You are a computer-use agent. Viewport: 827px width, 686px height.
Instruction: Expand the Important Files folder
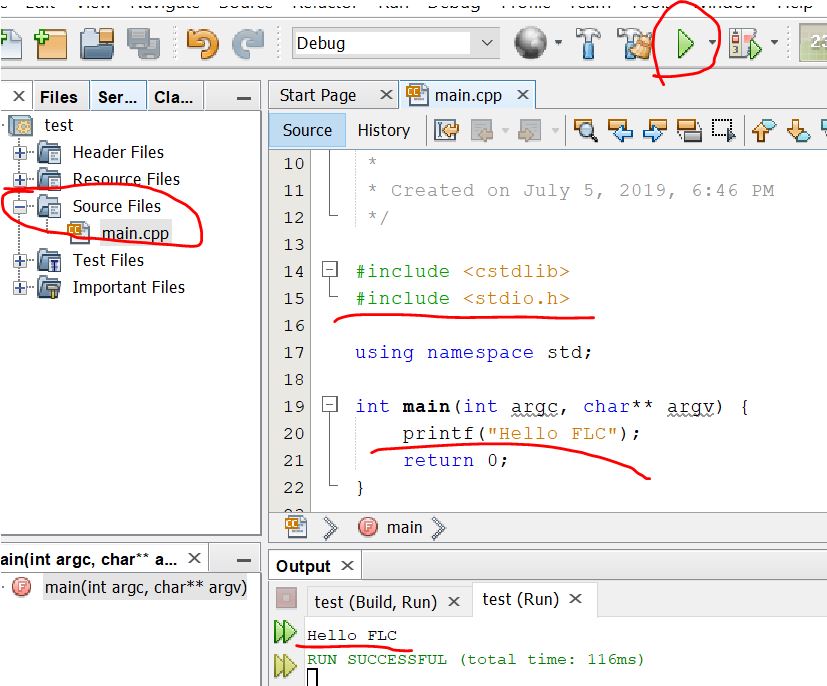pos(20,287)
